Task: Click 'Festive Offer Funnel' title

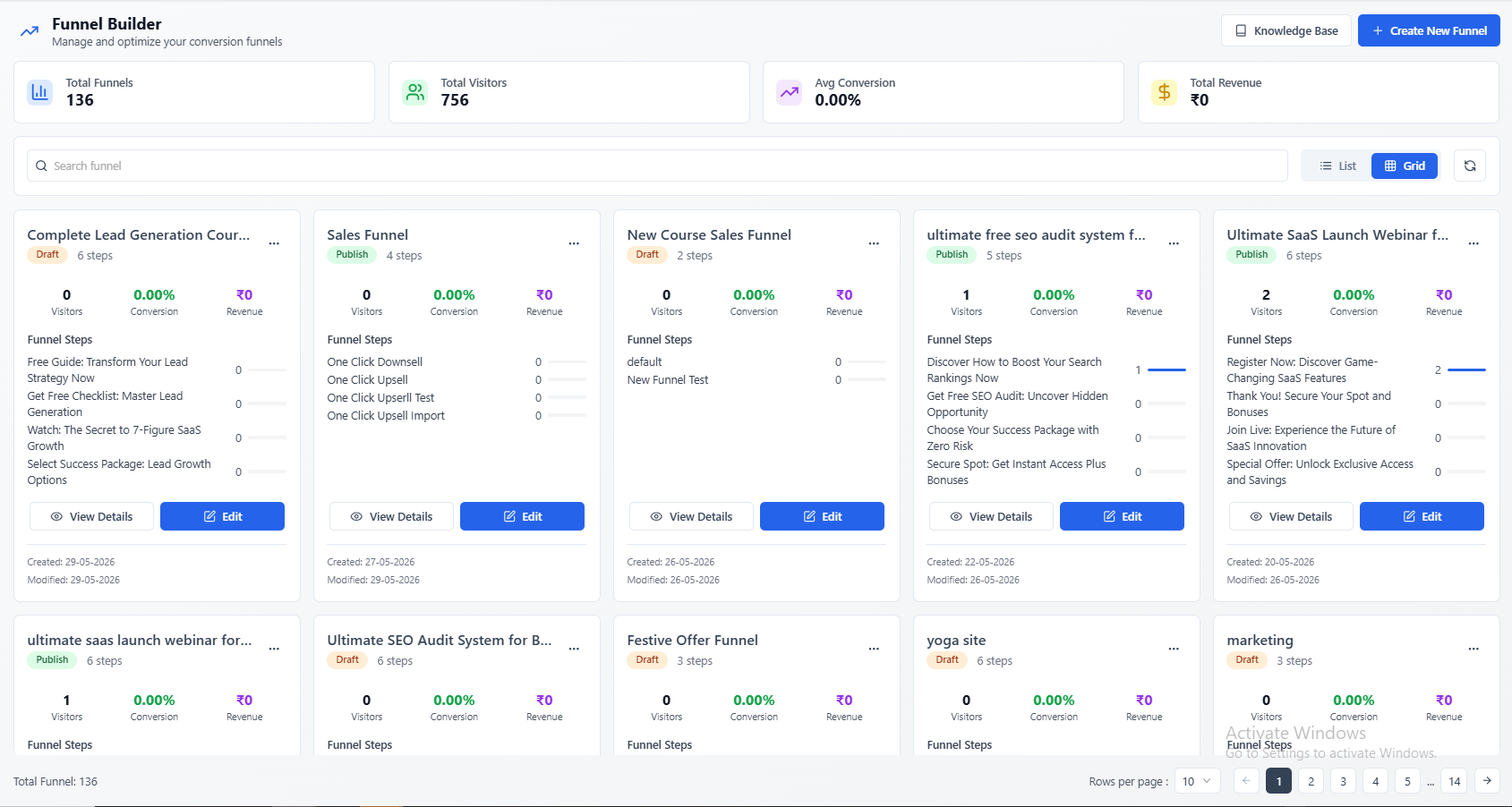Action: pyautogui.click(x=692, y=640)
